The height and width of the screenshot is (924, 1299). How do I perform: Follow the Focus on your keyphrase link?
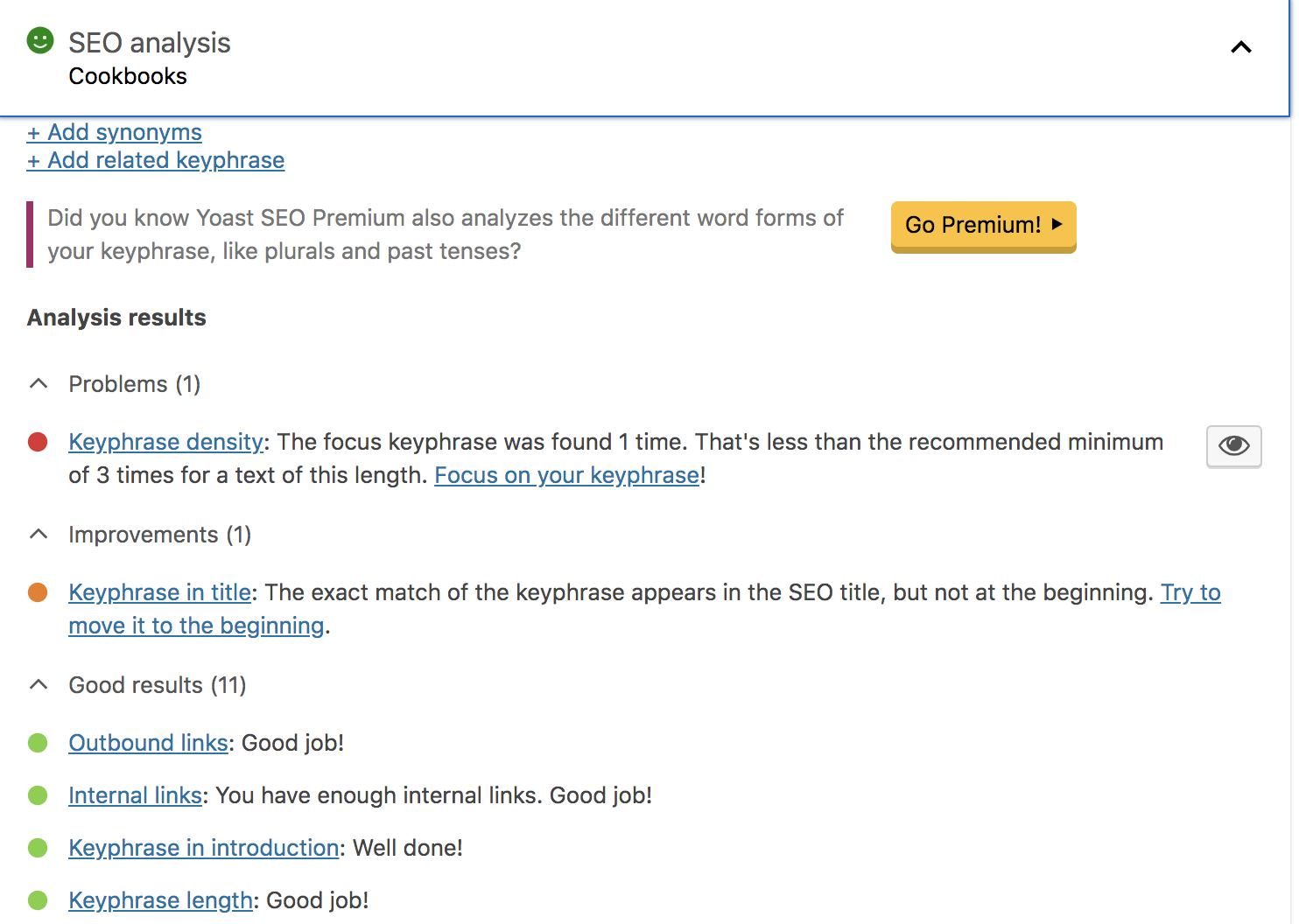[566, 475]
